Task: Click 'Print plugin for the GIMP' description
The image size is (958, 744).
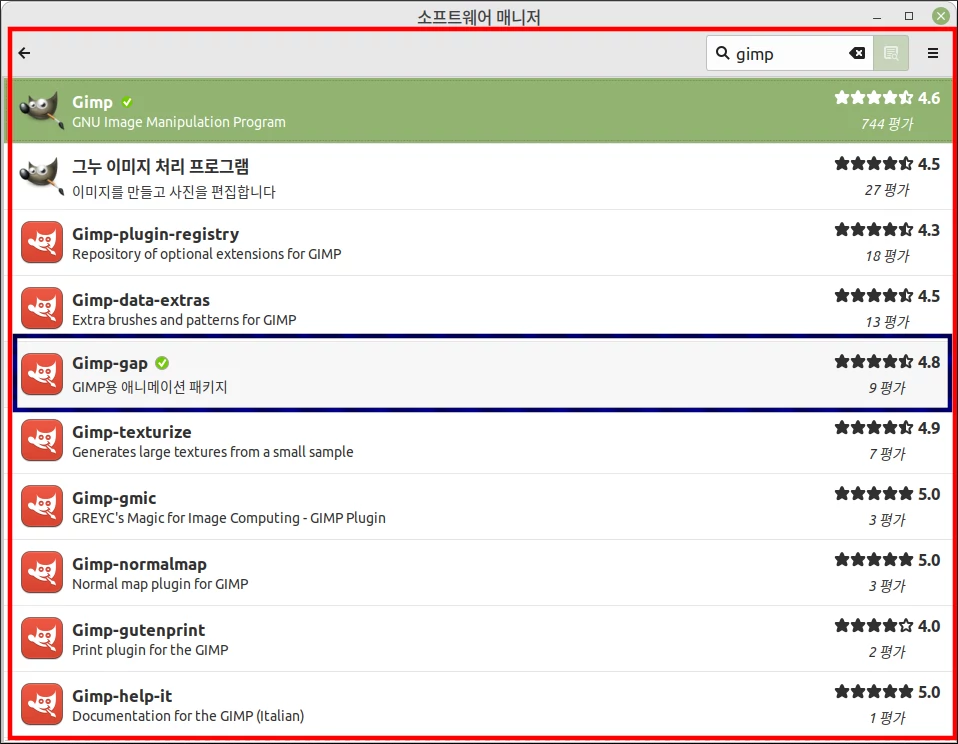Action: [x=150, y=650]
